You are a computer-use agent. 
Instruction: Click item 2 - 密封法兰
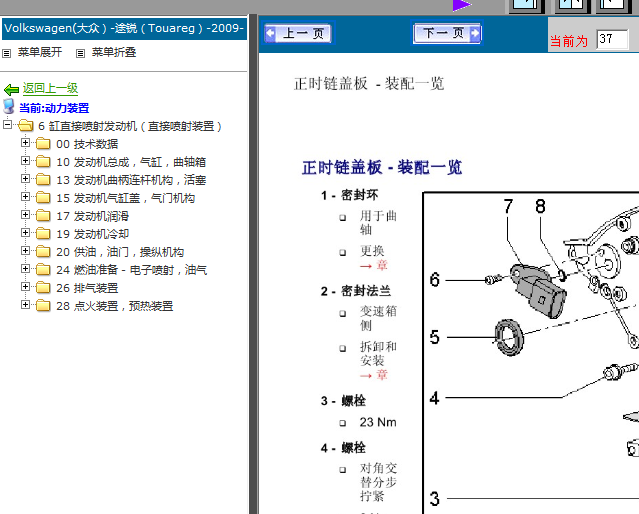coord(355,291)
